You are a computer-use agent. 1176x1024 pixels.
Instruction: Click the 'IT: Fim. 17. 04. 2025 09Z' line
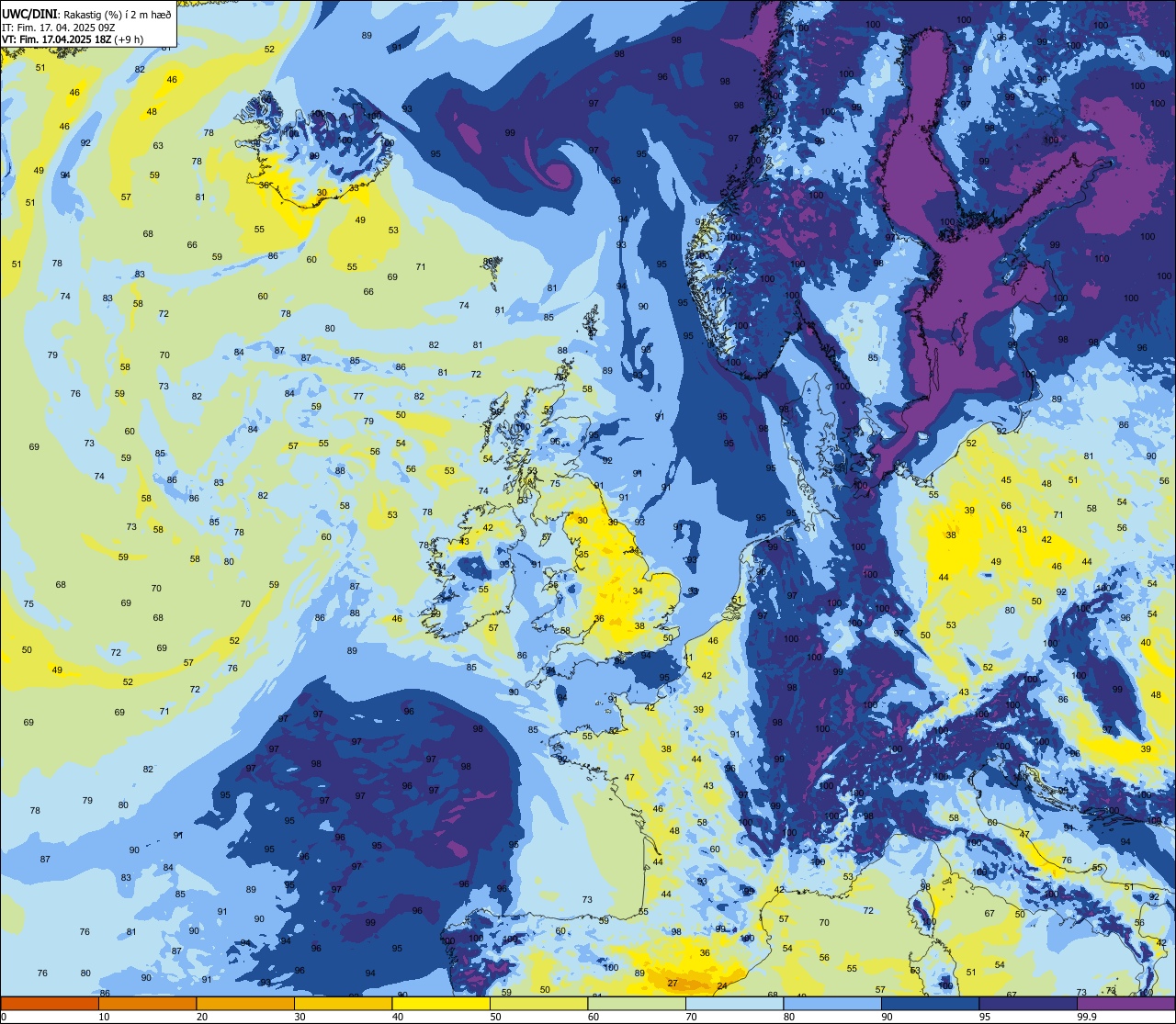click(58, 27)
